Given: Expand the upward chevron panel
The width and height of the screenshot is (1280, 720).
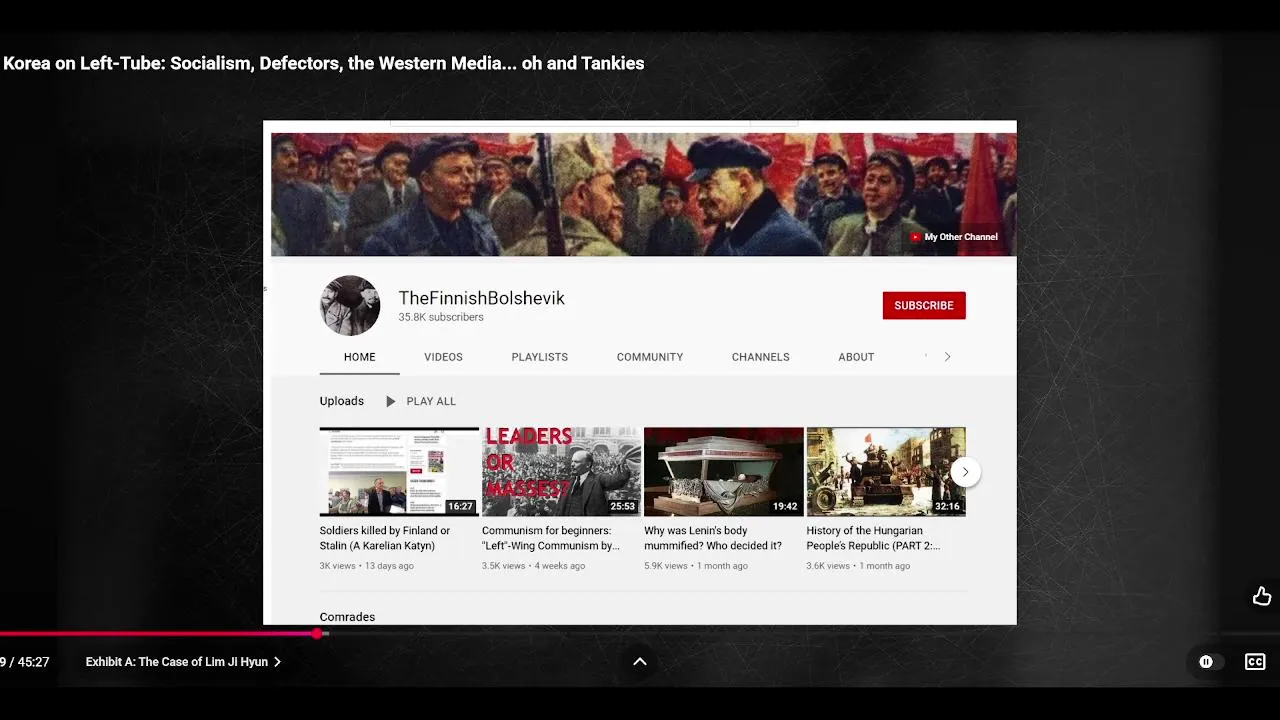Looking at the screenshot, I should tap(640, 661).
